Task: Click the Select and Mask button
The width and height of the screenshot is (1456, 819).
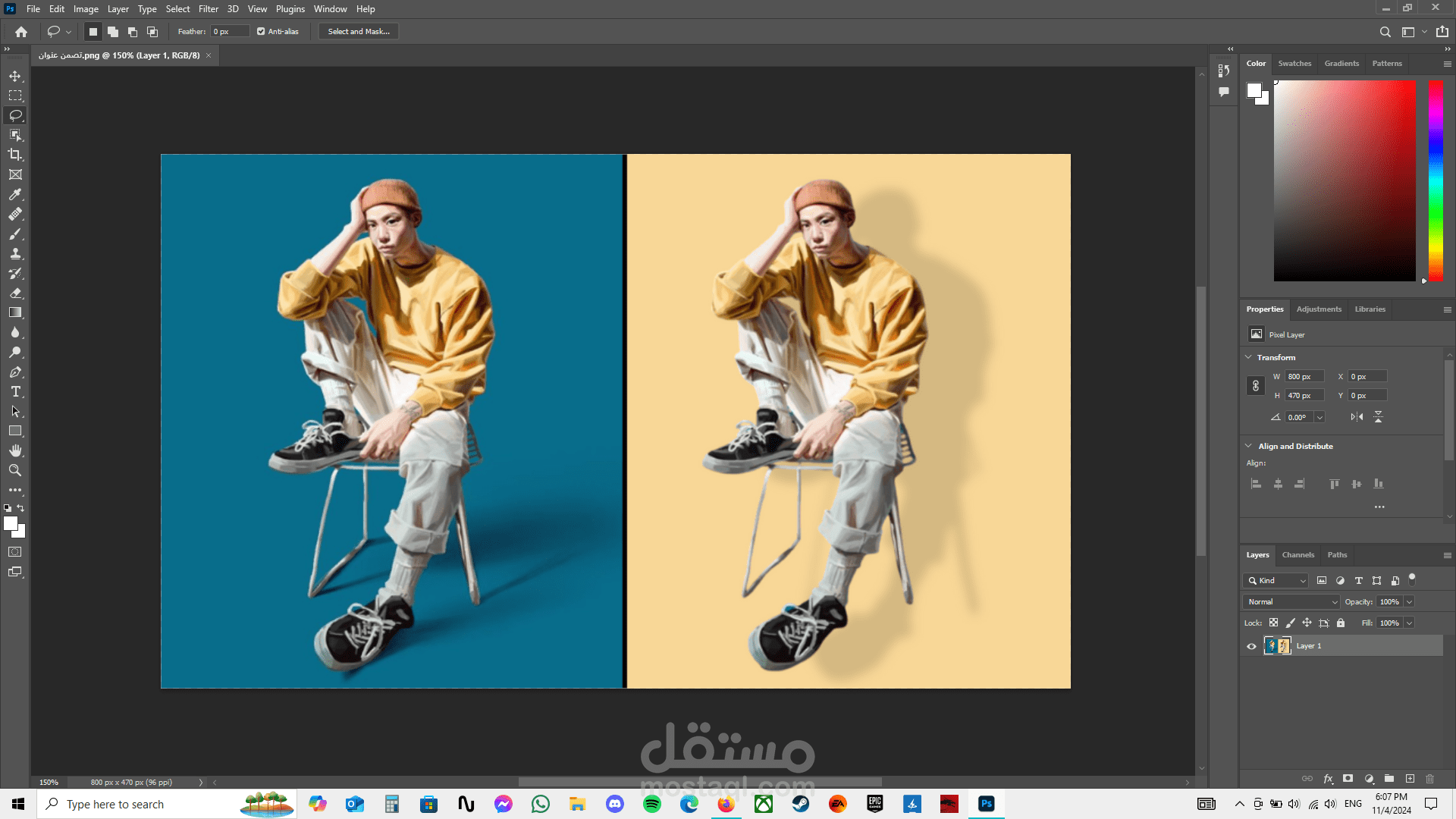Action: pos(359,32)
